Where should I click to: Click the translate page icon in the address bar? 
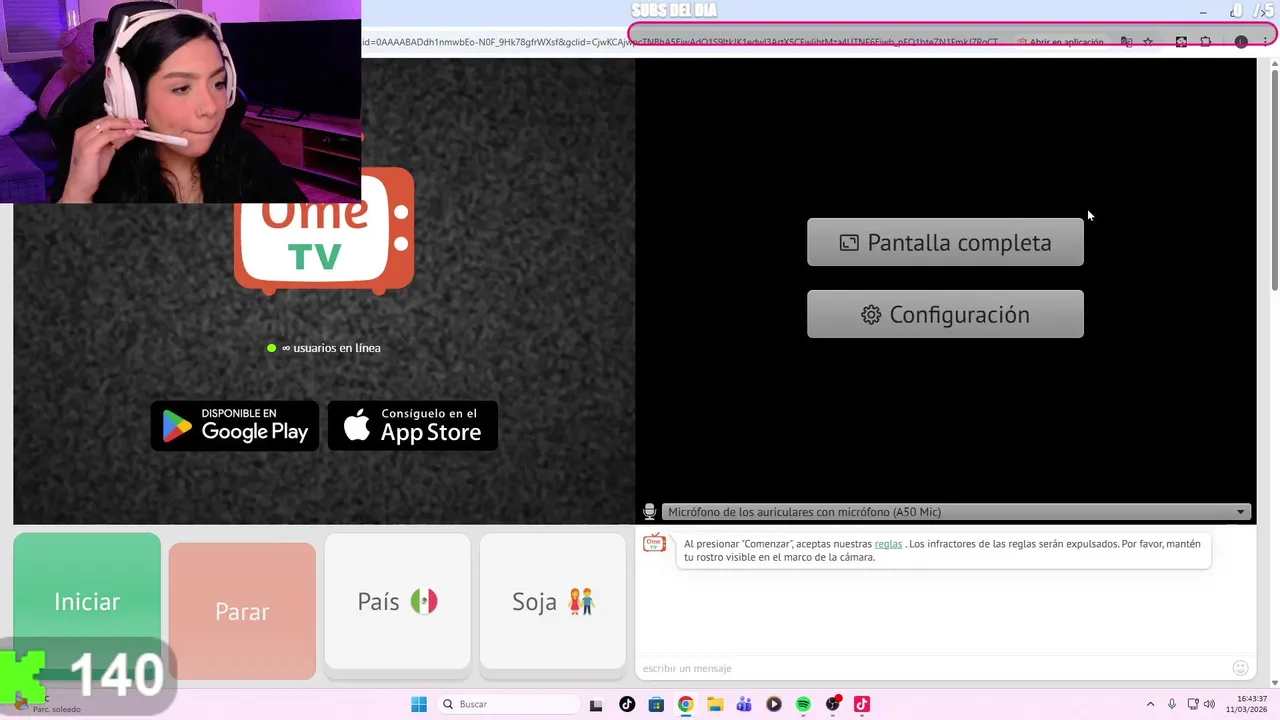1127,42
